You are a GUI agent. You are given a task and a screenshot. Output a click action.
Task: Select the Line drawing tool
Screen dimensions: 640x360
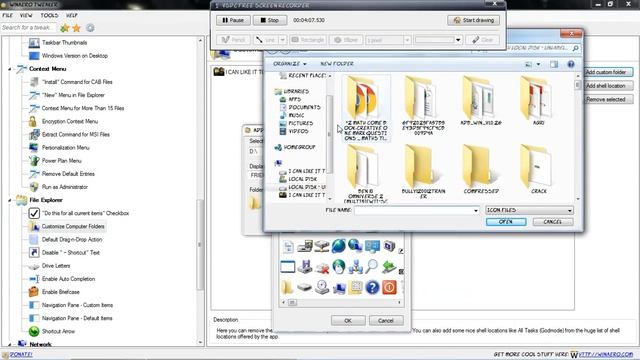pos(266,40)
